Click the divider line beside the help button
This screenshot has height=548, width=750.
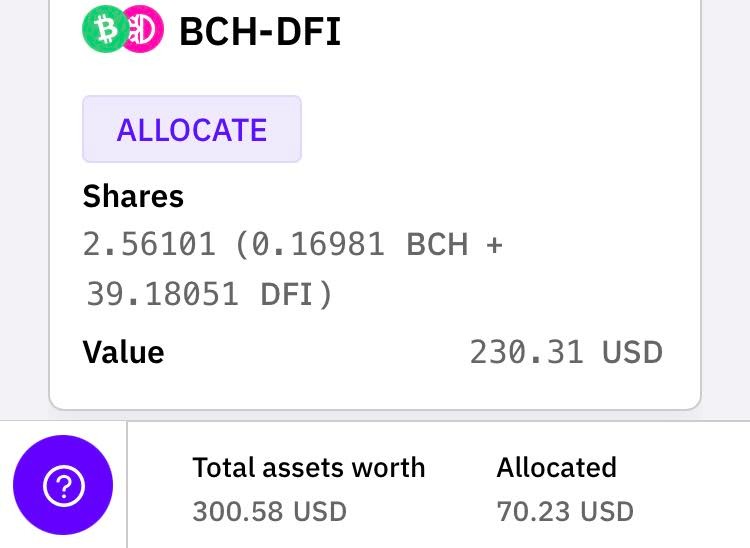(x=127, y=484)
